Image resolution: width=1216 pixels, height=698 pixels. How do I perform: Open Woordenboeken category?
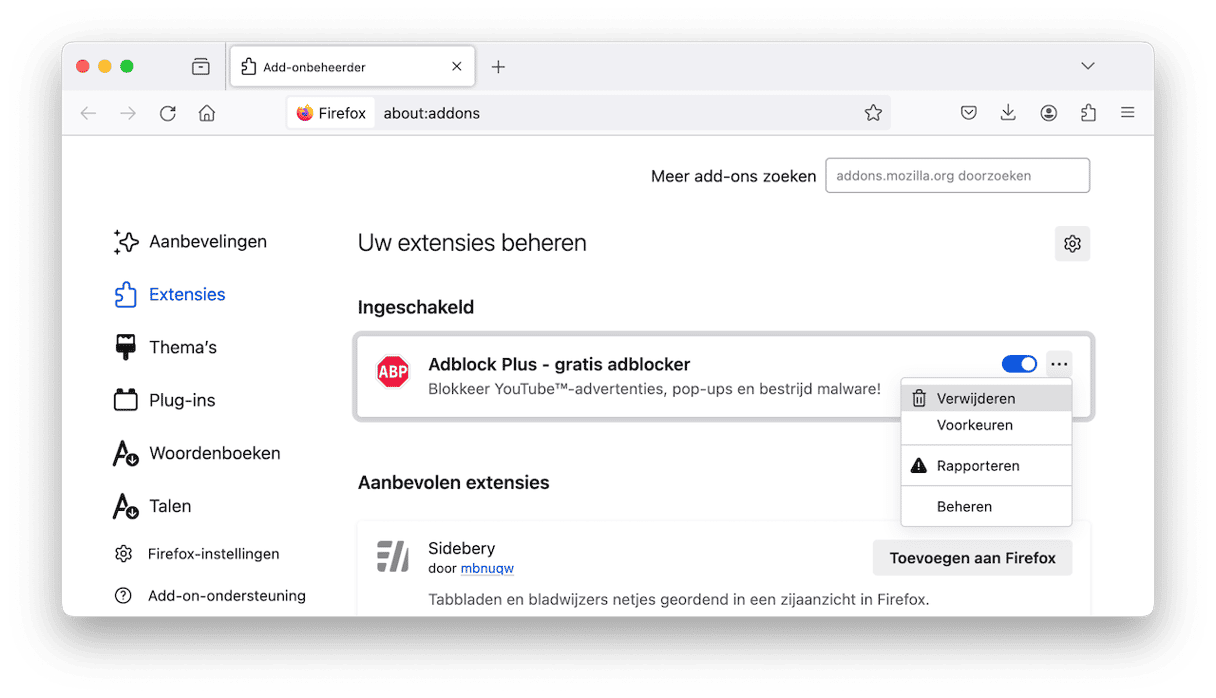pos(196,453)
